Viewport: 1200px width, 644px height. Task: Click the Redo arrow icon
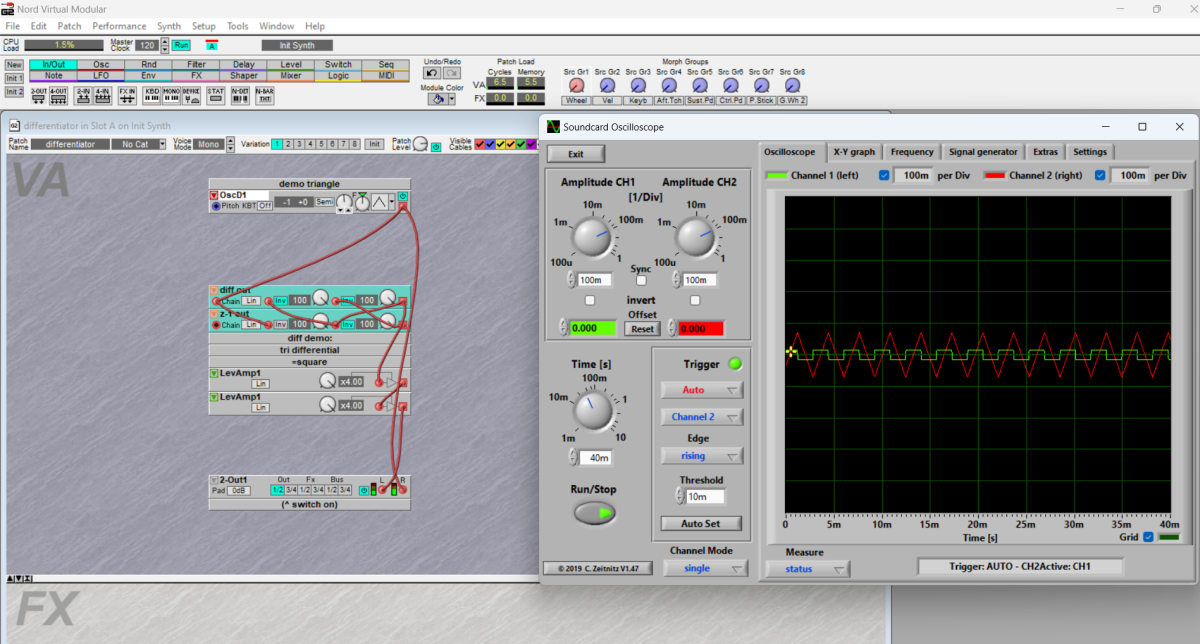(451, 73)
